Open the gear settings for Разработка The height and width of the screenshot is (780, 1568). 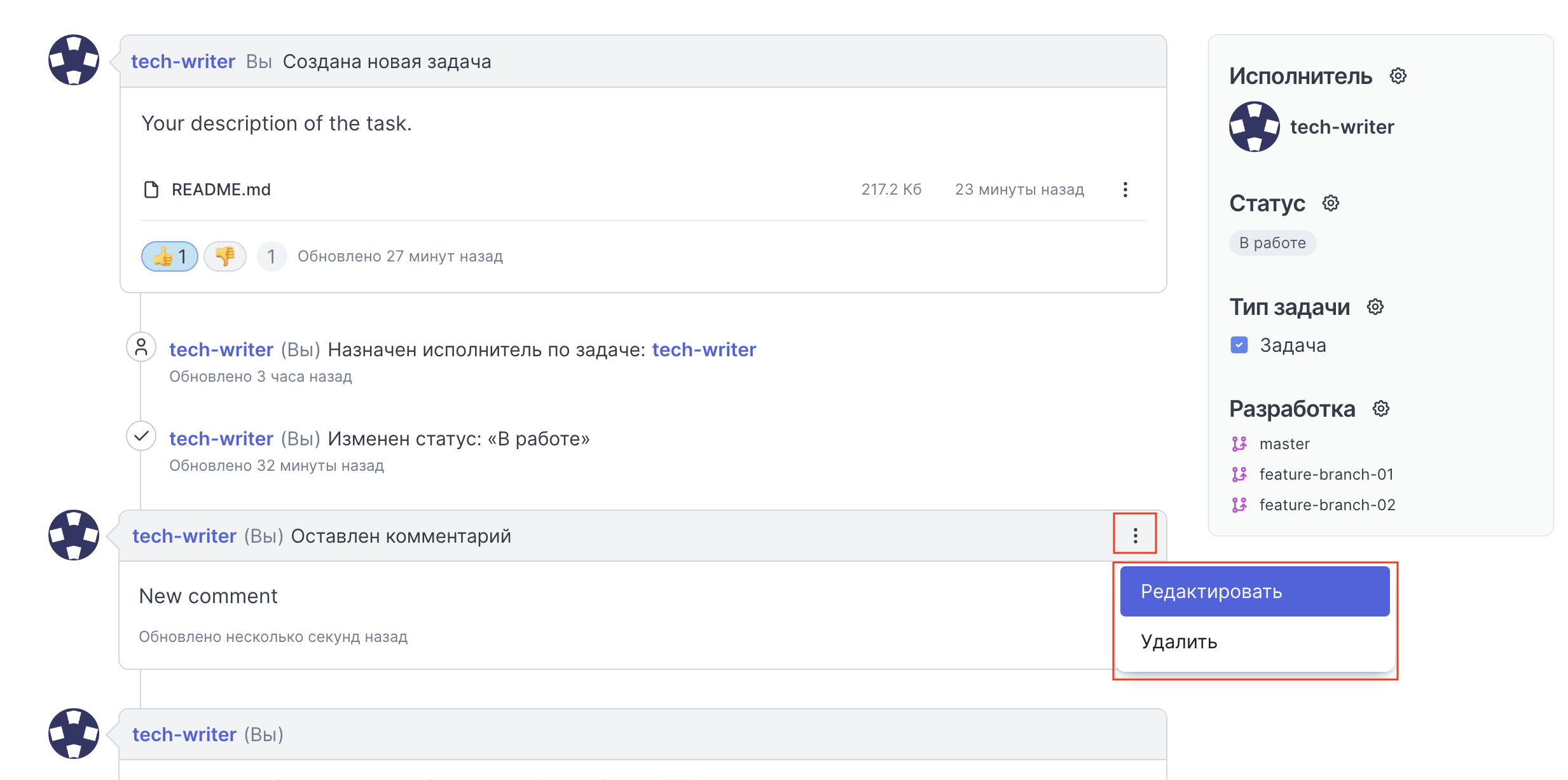[1381, 408]
